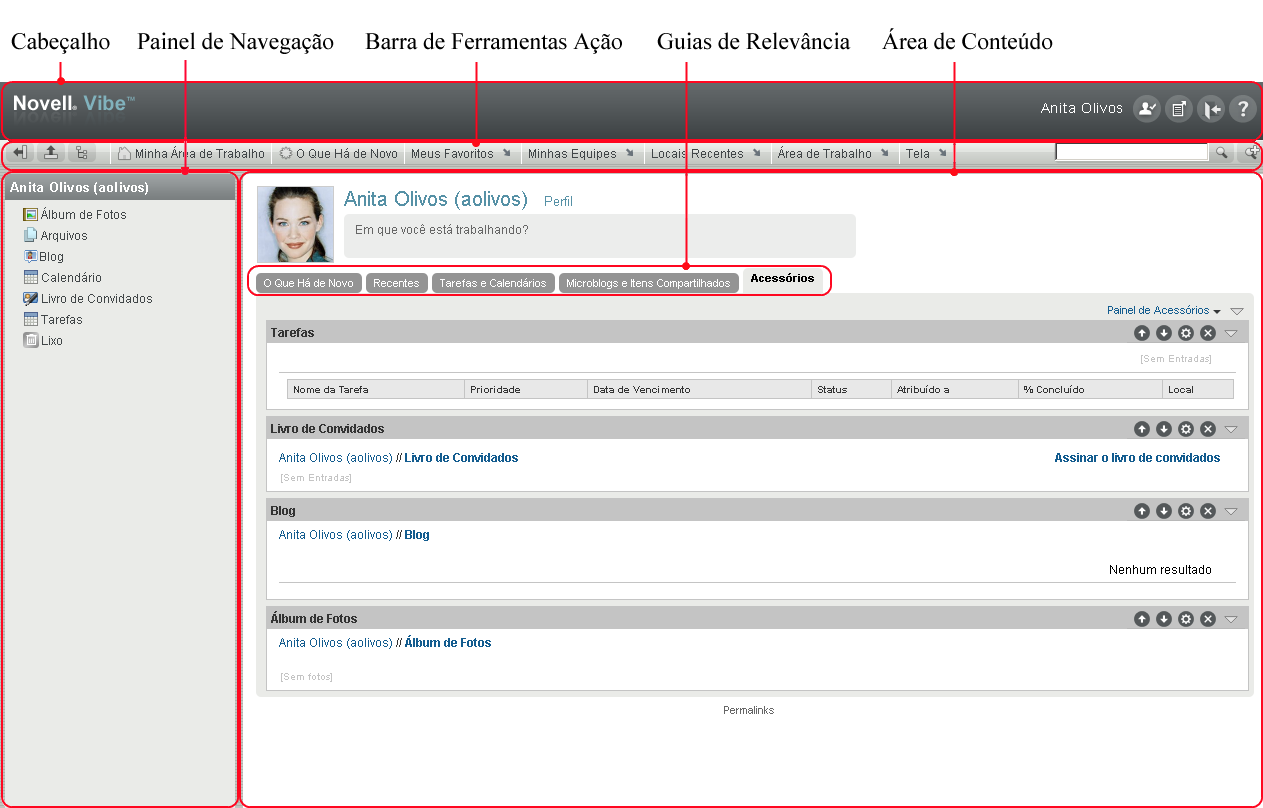Open O Que Há de Novo in toolbar
This screenshot has height=808, width=1263.
click(339, 154)
